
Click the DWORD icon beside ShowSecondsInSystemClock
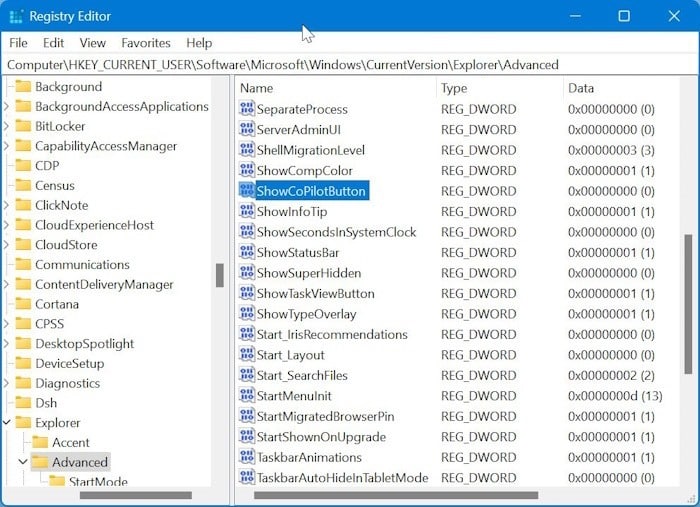[x=247, y=232]
